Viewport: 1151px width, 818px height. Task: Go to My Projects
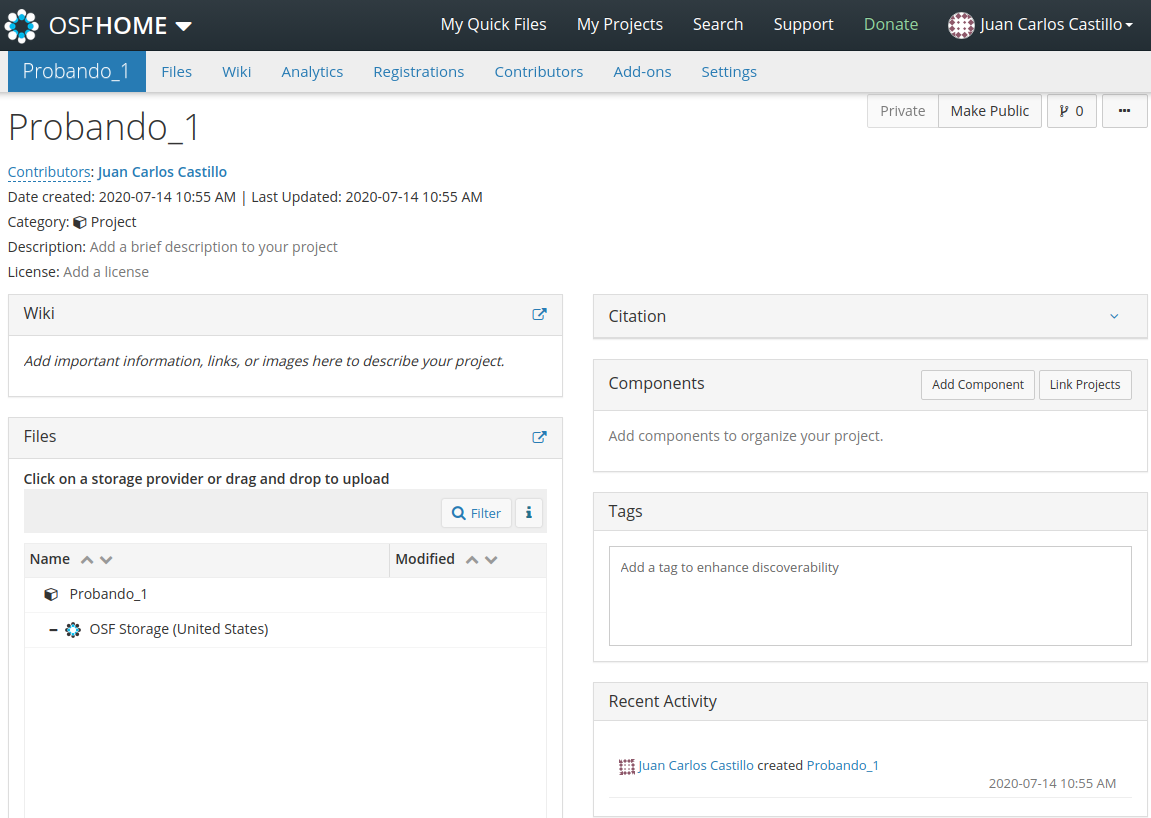[x=620, y=24]
